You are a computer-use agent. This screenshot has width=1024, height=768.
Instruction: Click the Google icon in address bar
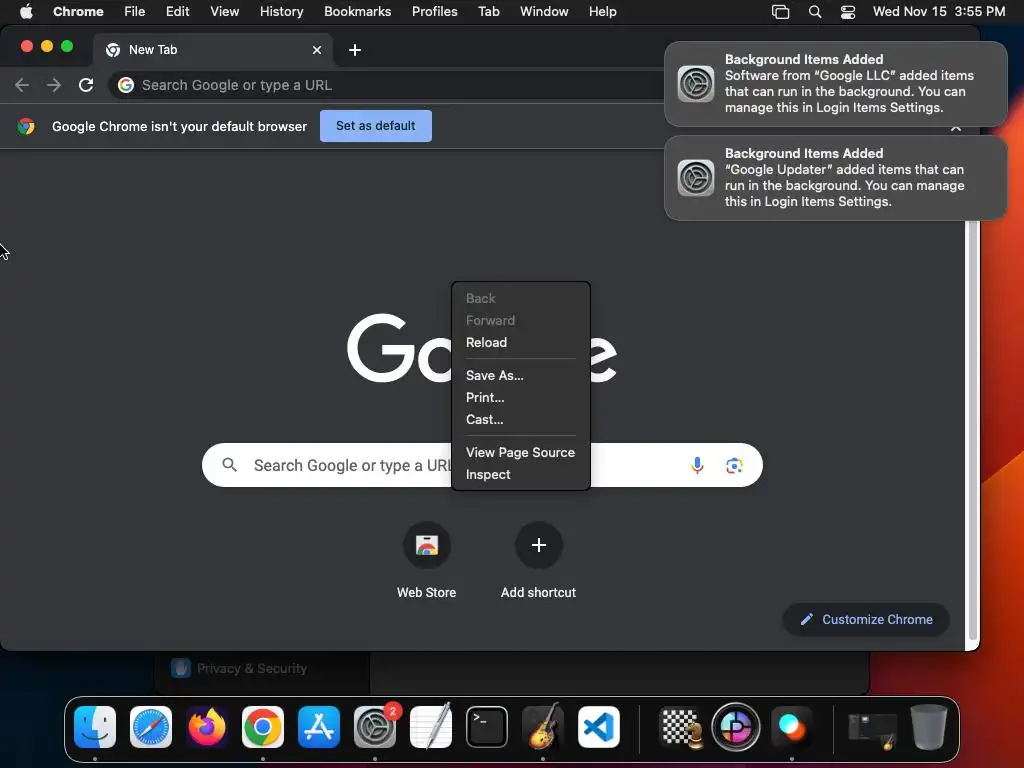(x=126, y=85)
